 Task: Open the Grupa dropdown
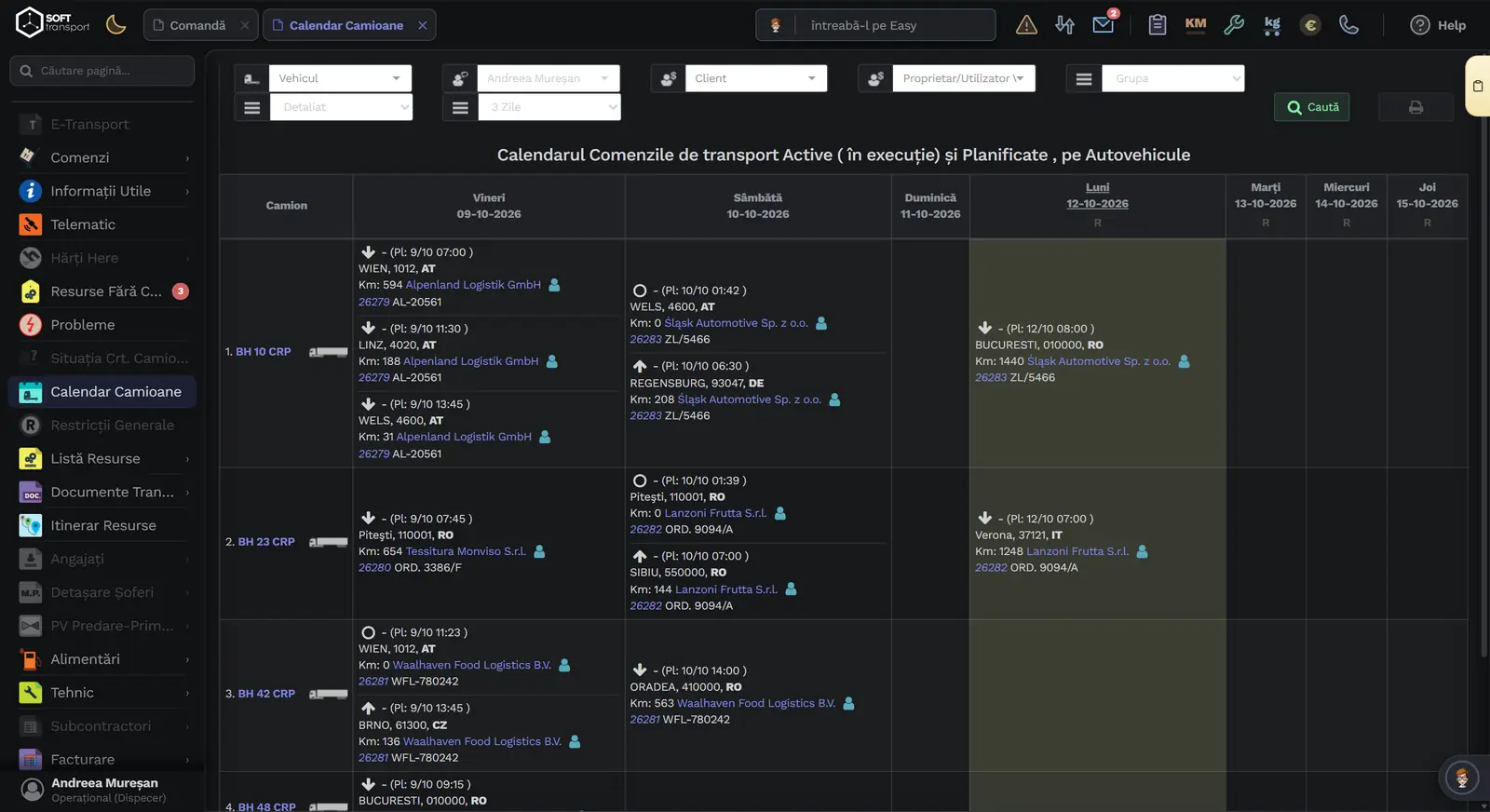coord(1173,78)
